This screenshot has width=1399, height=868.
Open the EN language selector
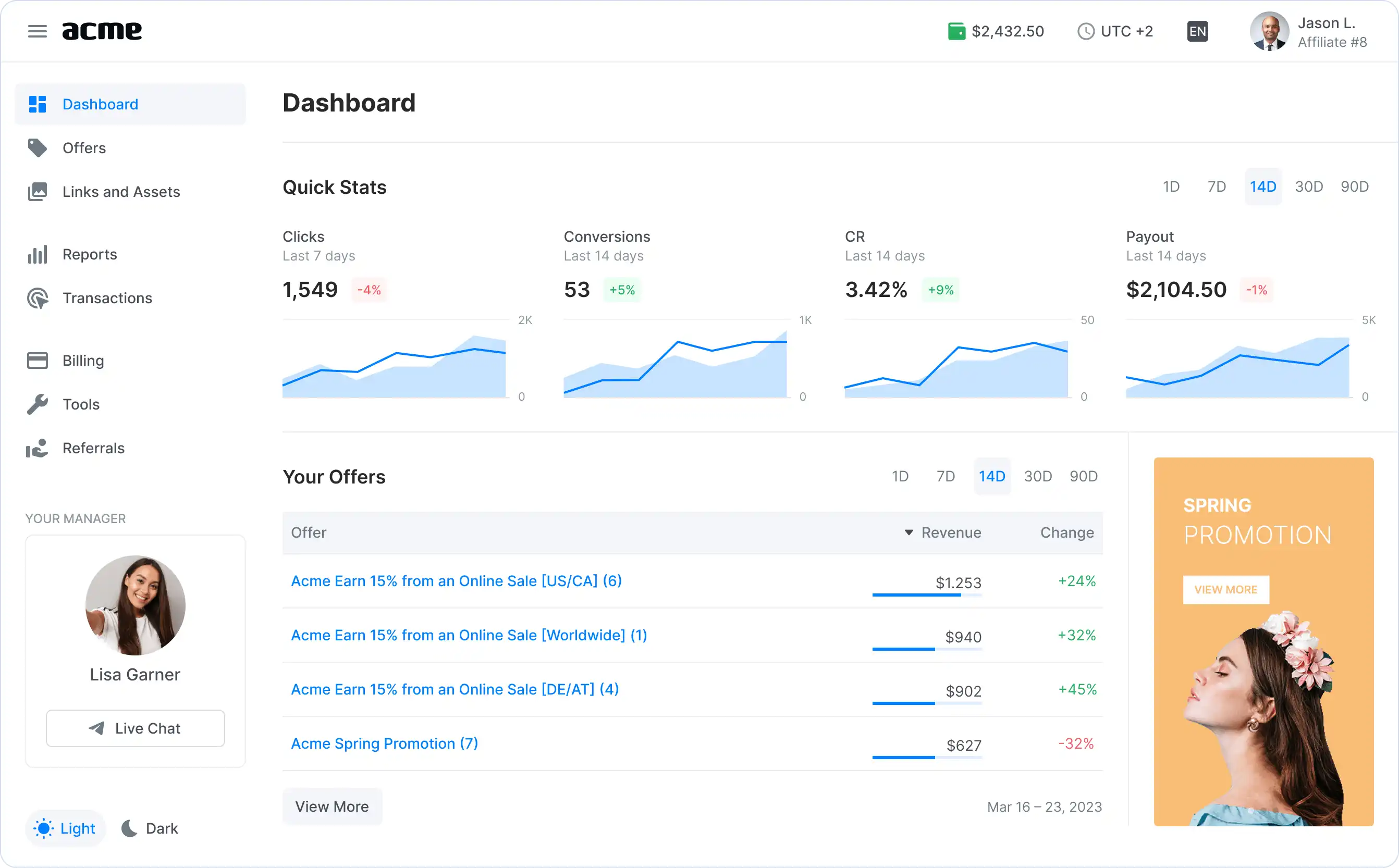tap(1197, 31)
